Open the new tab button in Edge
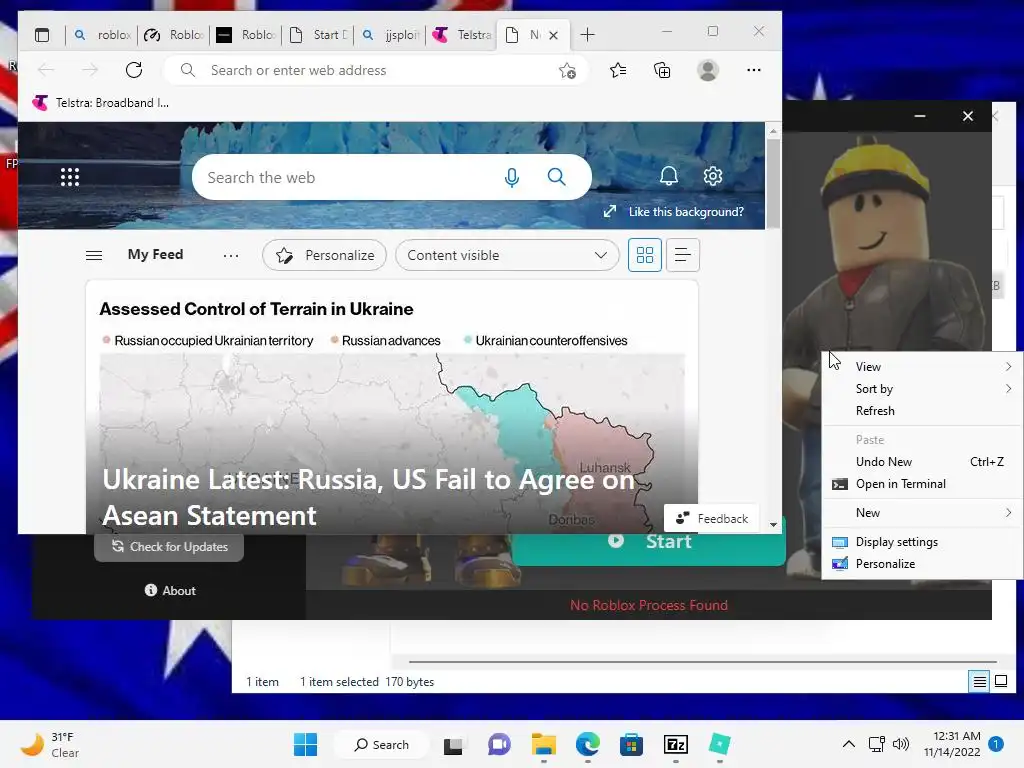 click(x=587, y=35)
